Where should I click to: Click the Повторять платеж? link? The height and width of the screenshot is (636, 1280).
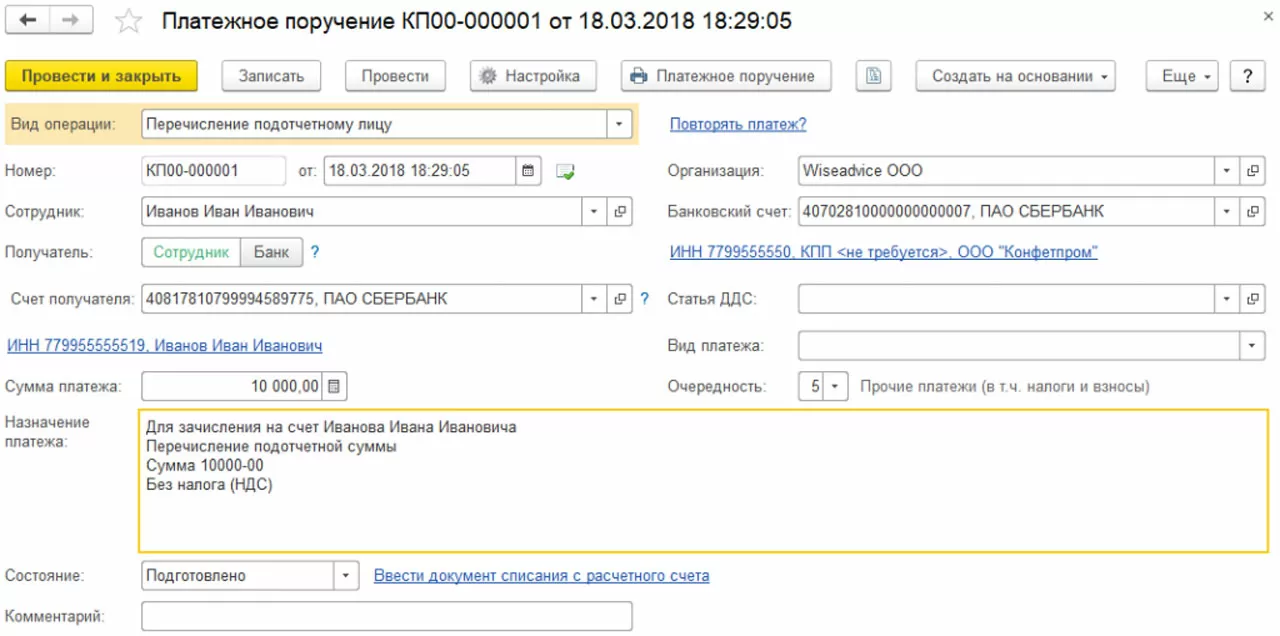coord(738,125)
